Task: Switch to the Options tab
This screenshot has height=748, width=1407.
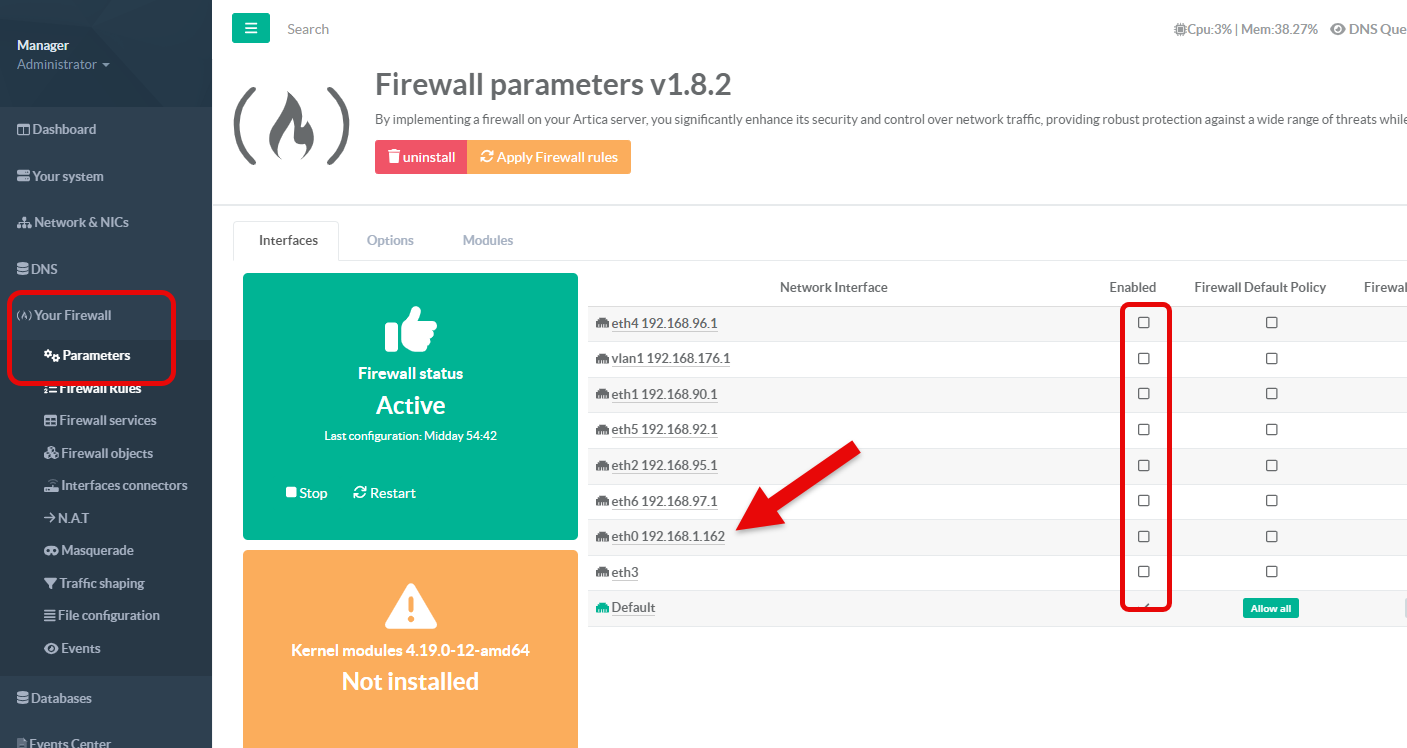Action: [x=390, y=241]
